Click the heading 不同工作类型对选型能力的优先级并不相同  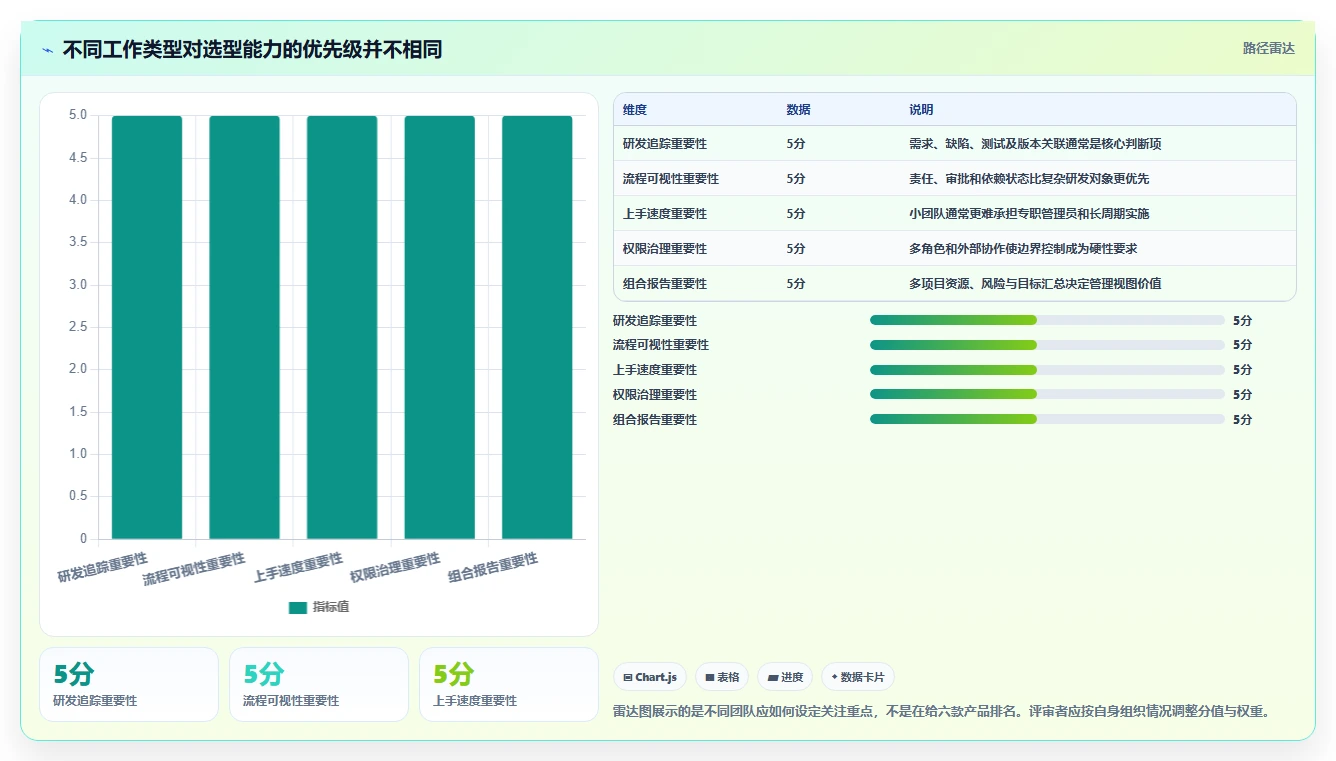pos(252,50)
